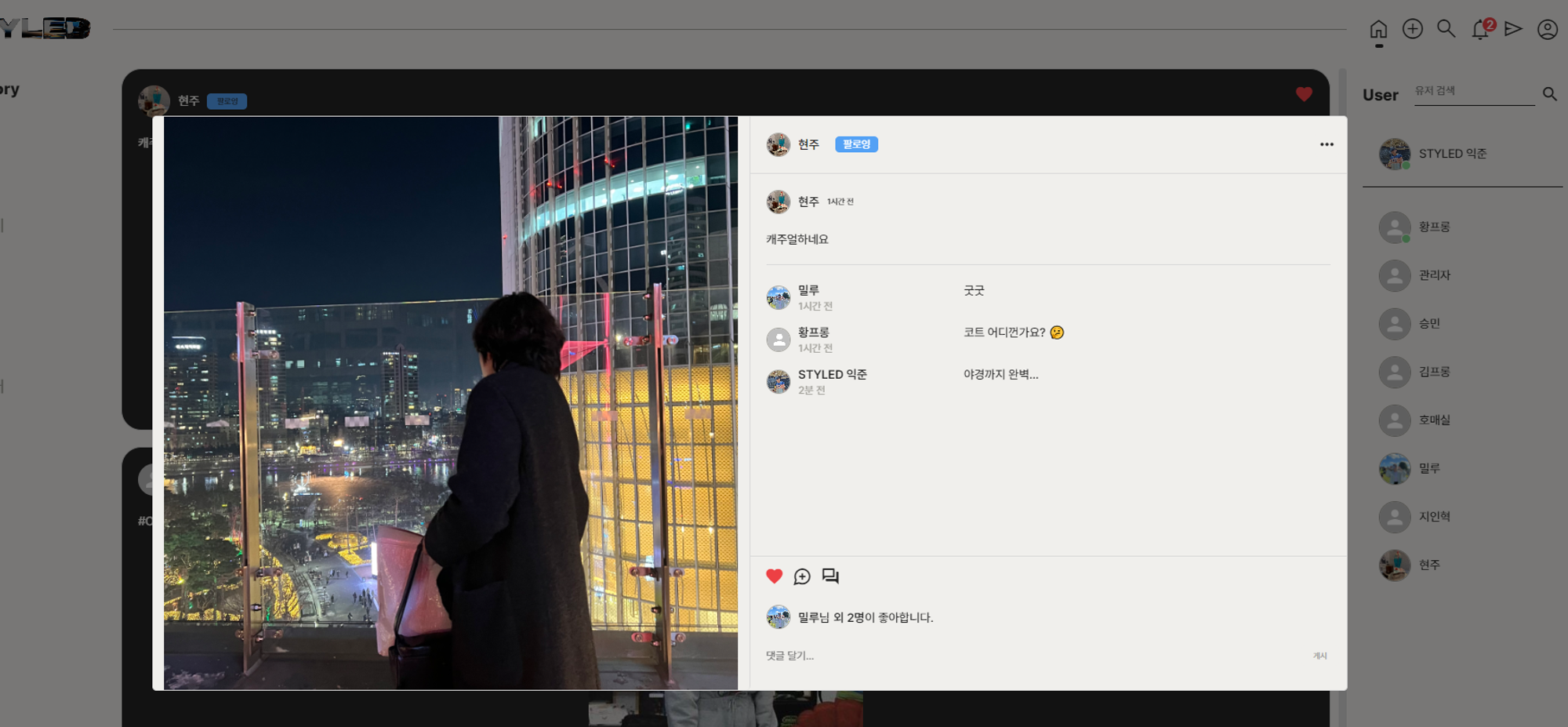This screenshot has height=727, width=1568.
Task: Click the add comment bubble icon
Action: coord(801,576)
